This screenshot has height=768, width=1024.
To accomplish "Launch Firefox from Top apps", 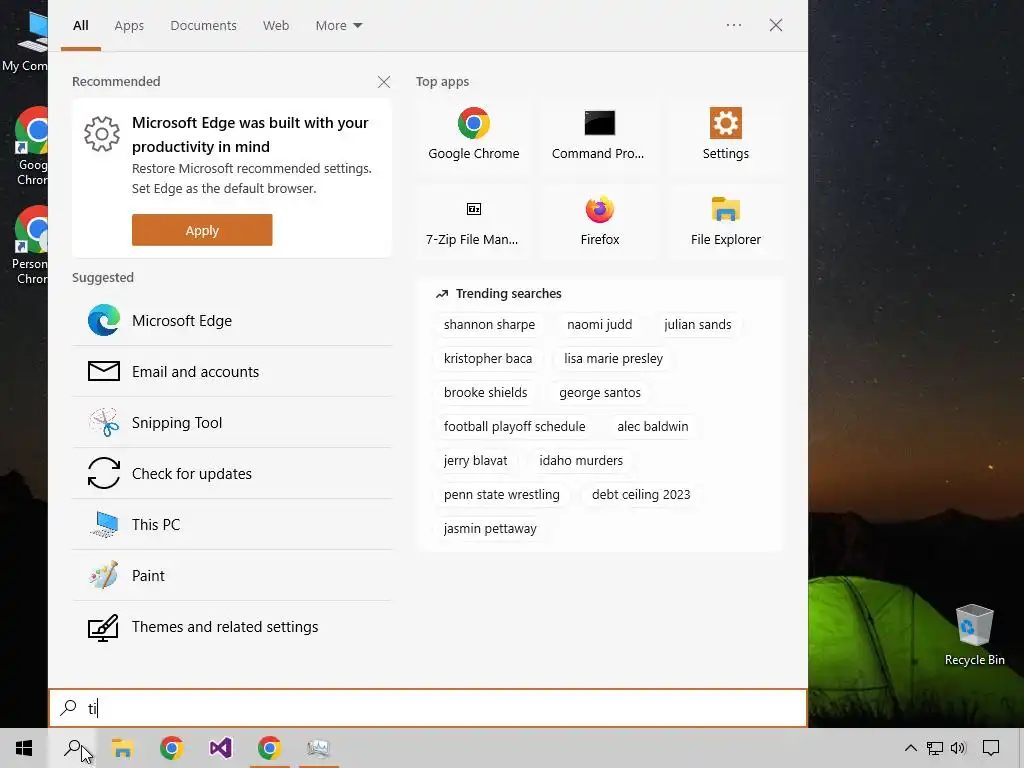I will tap(599, 221).
